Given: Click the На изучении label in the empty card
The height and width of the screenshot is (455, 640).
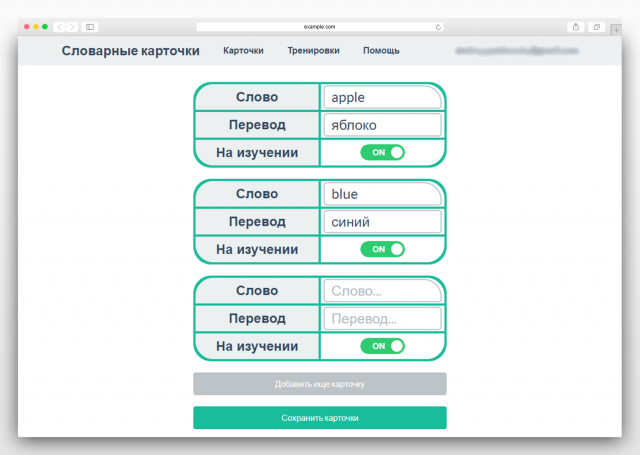Looking at the screenshot, I should pyautogui.click(x=257, y=346).
